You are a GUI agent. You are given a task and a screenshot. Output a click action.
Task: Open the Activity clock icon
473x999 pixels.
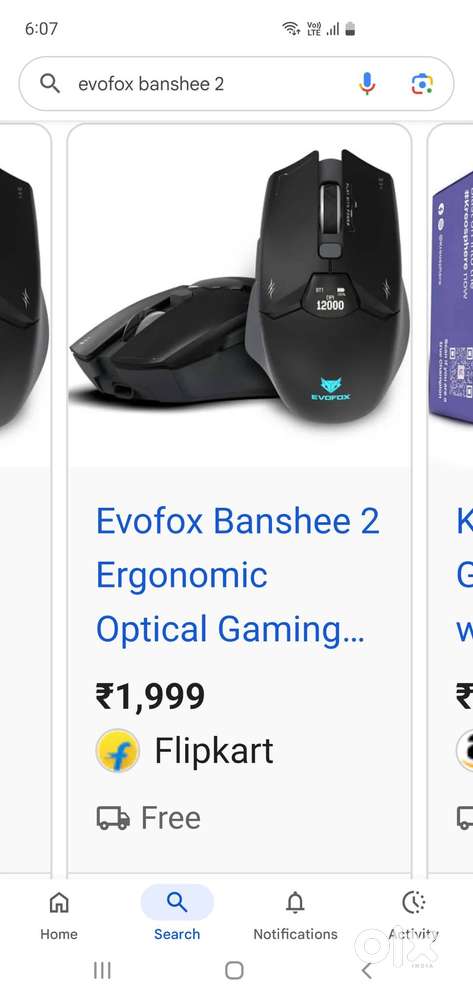click(414, 902)
